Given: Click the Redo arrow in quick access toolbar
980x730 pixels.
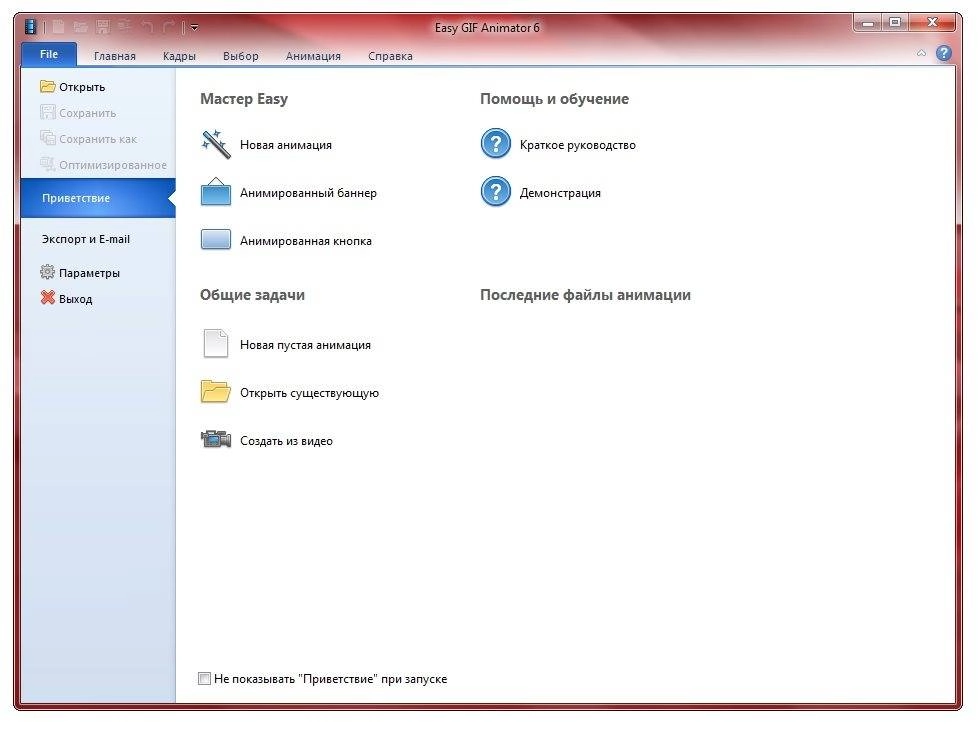Looking at the screenshot, I should (169, 26).
